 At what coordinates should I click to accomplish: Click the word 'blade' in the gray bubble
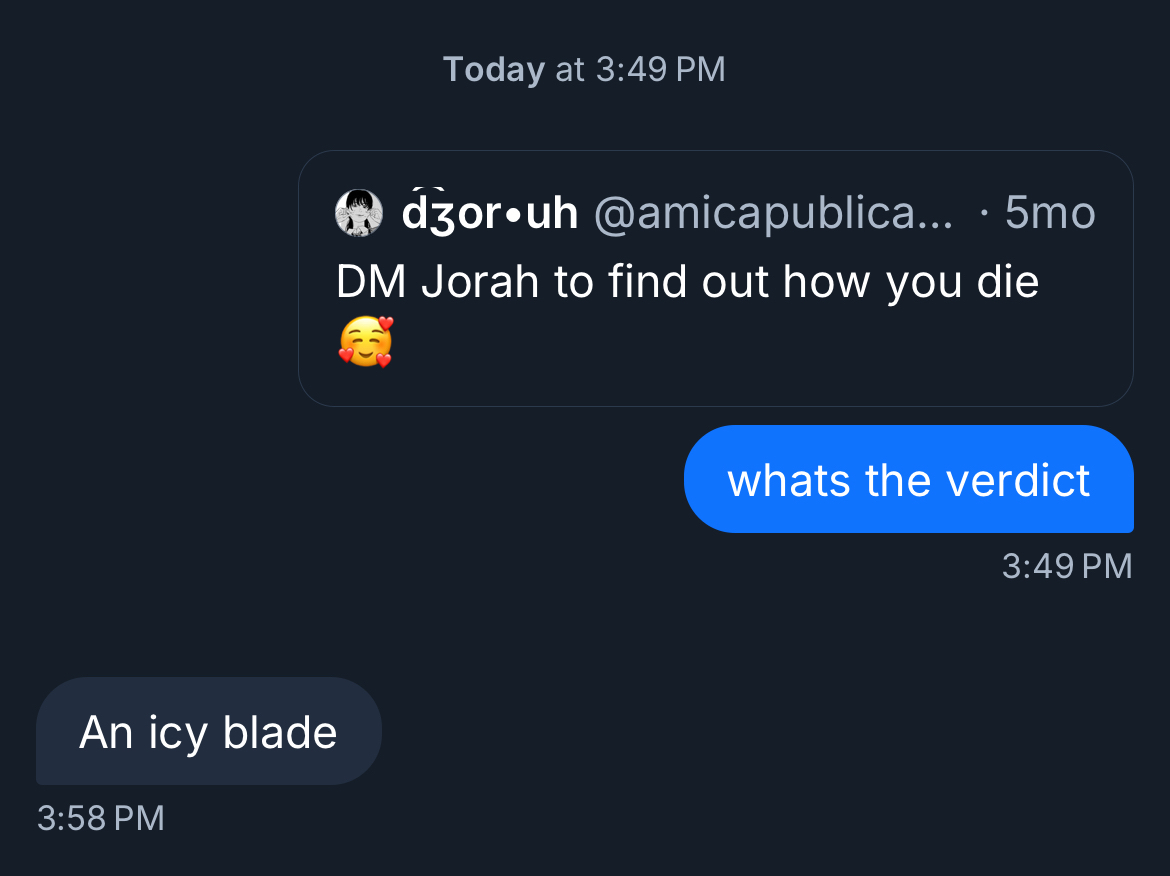pyautogui.click(x=280, y=733)
